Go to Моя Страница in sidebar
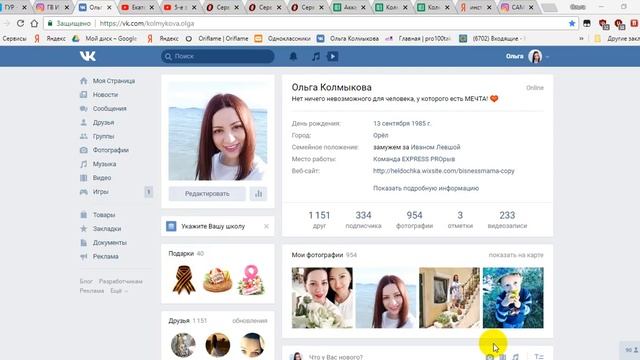 click(x=113, y=81)
